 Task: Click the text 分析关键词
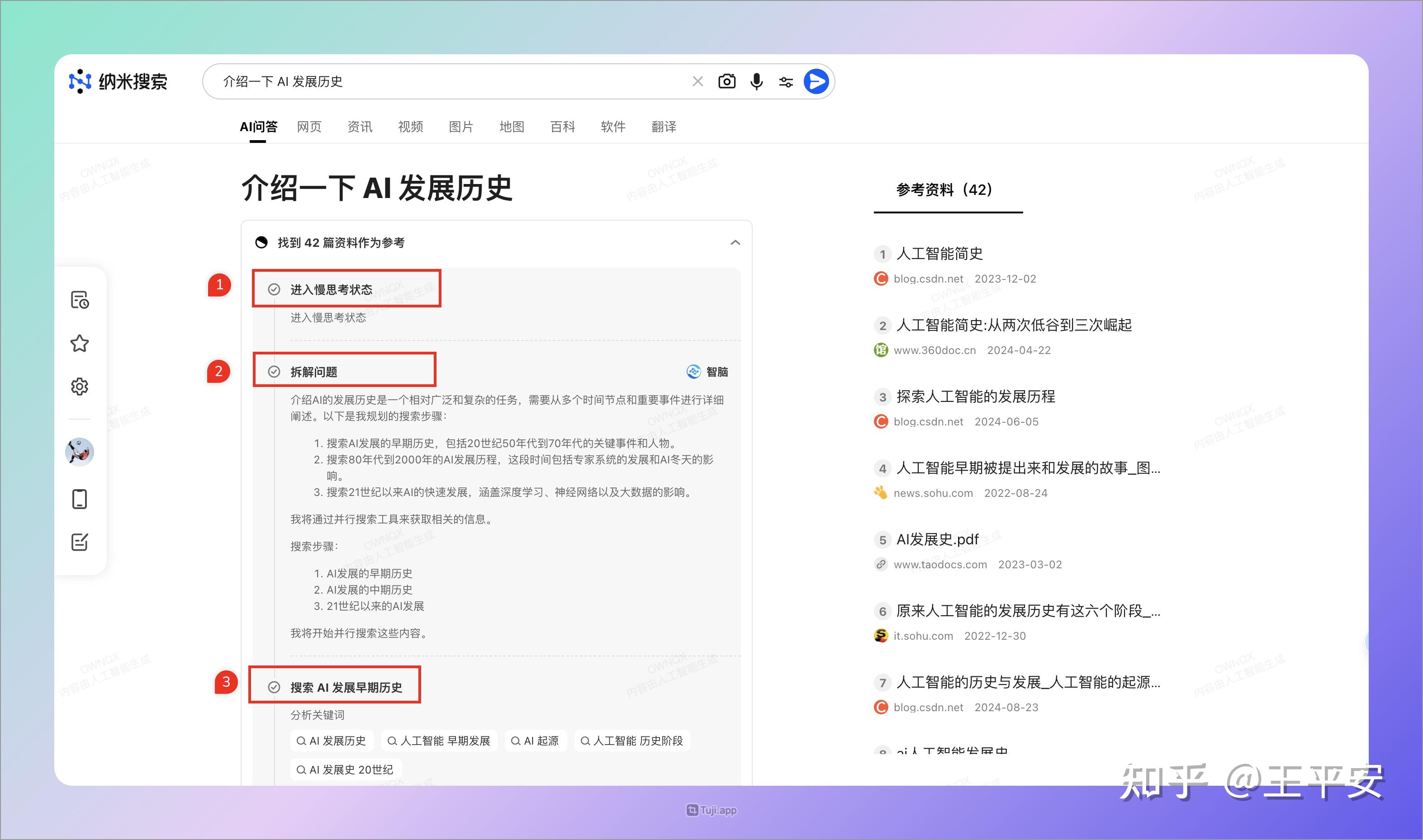click(318, 715)
